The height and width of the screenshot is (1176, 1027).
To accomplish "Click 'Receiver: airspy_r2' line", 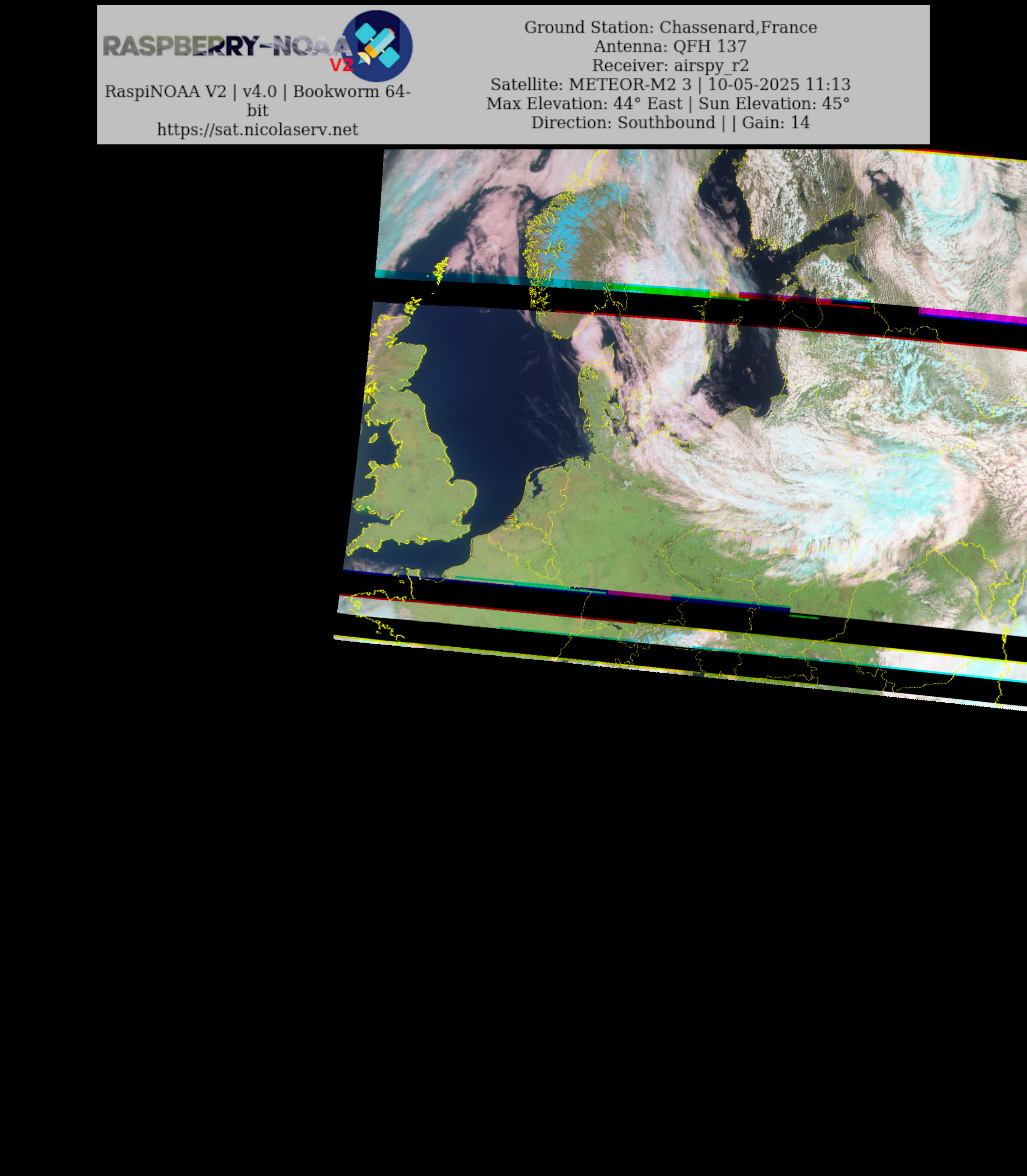I will coord(670,65).
